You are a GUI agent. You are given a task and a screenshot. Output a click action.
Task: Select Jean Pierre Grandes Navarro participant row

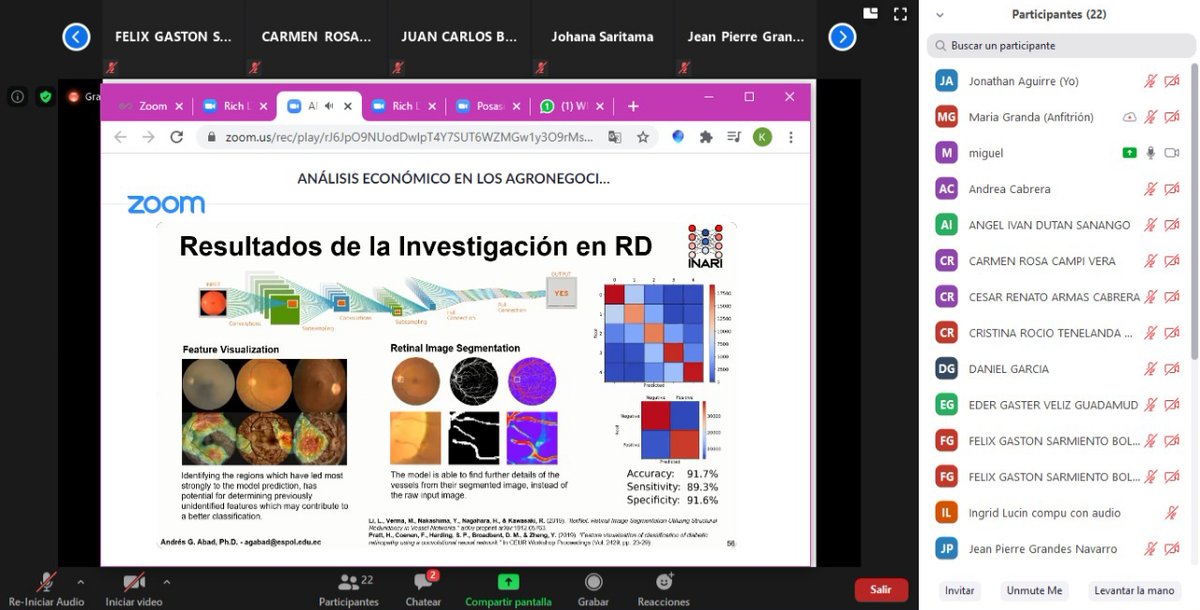coord(1058,549)
